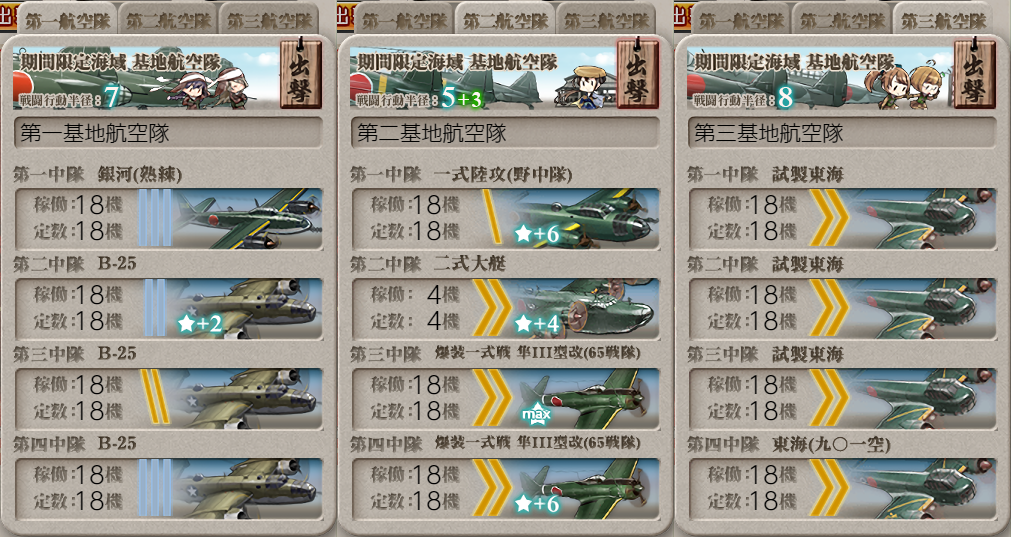Click the 銀河(熟練) aircraft icon
1011x537 pixels.
click(247, 219)
